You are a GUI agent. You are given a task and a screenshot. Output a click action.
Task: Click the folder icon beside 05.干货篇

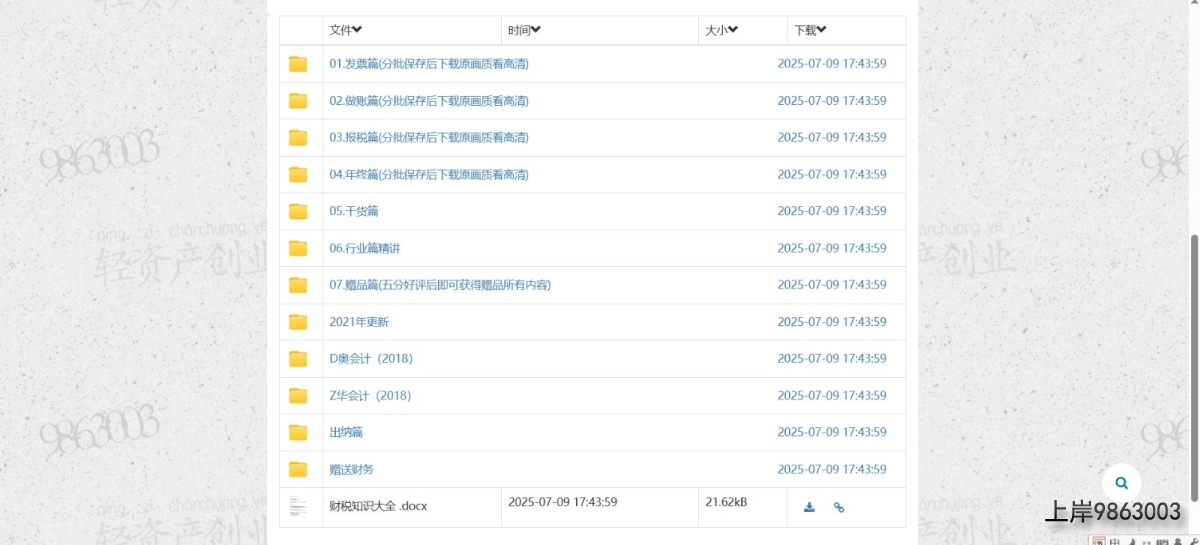click(x=298, y=211)
